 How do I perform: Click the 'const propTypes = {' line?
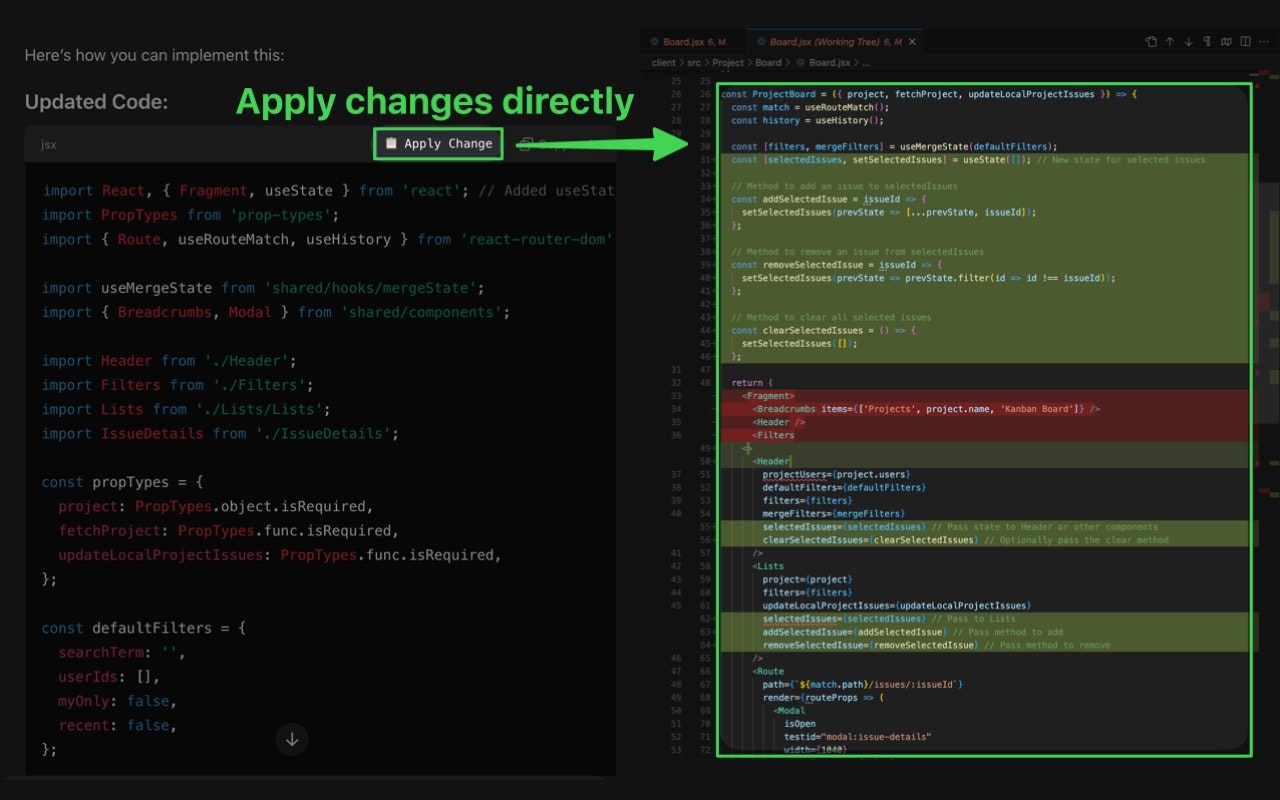coord(123,482)
